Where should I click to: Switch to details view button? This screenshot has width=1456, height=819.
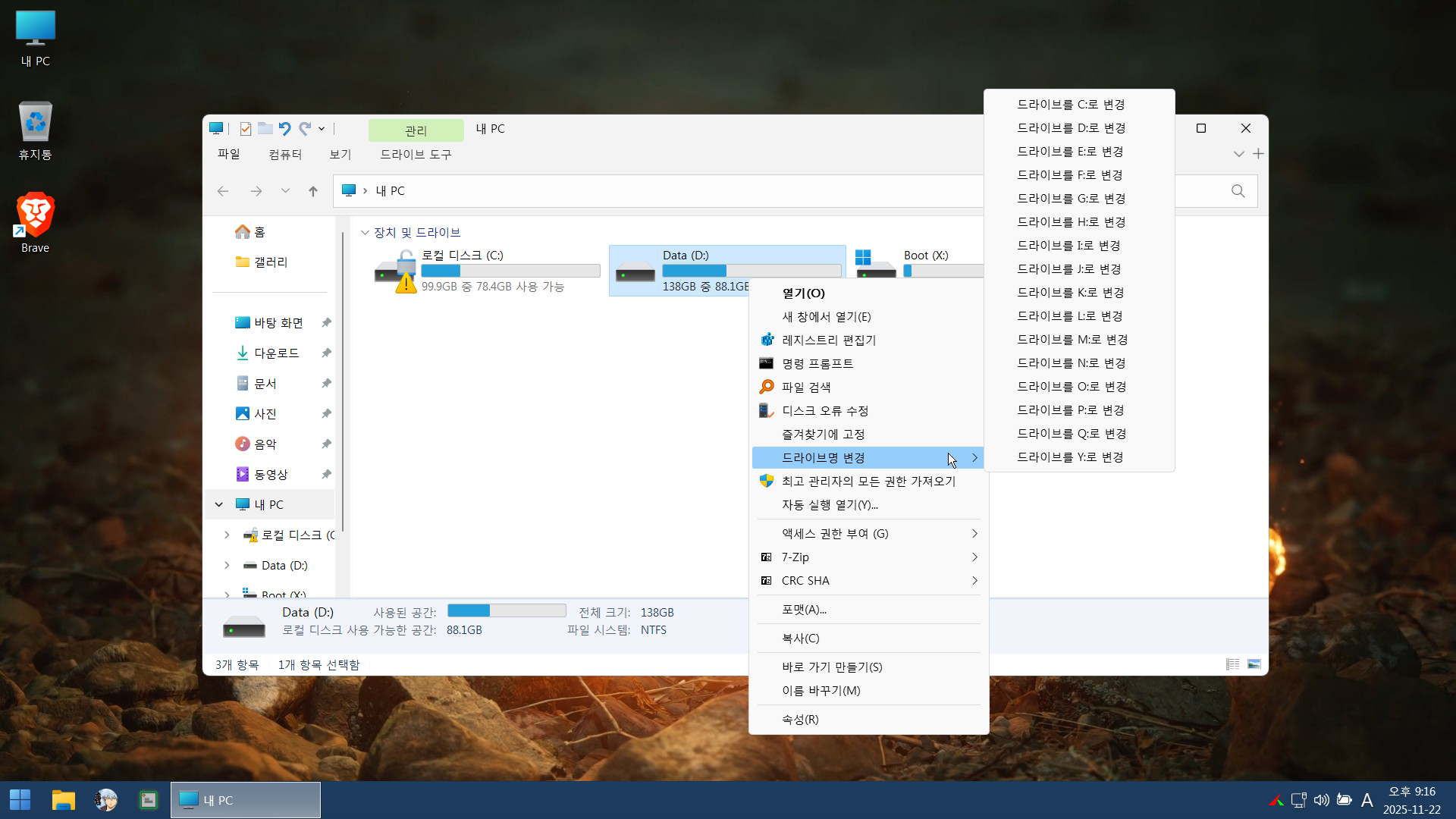[x=1232, y=664]
